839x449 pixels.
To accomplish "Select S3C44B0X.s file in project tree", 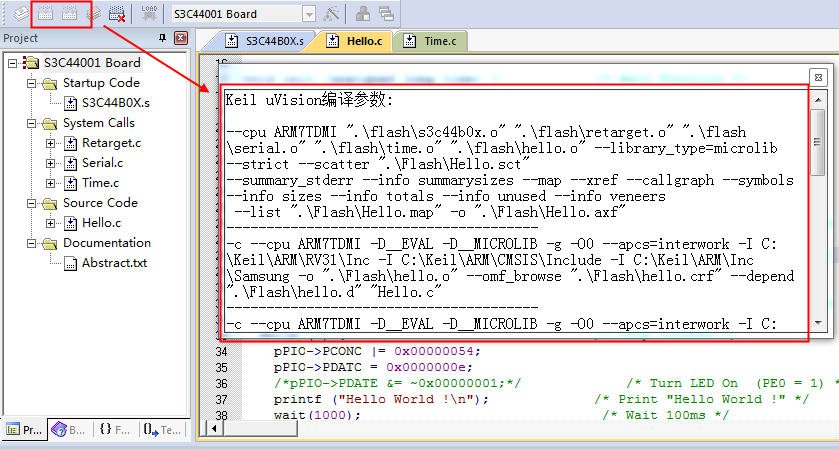I will (x=116, y=103).
